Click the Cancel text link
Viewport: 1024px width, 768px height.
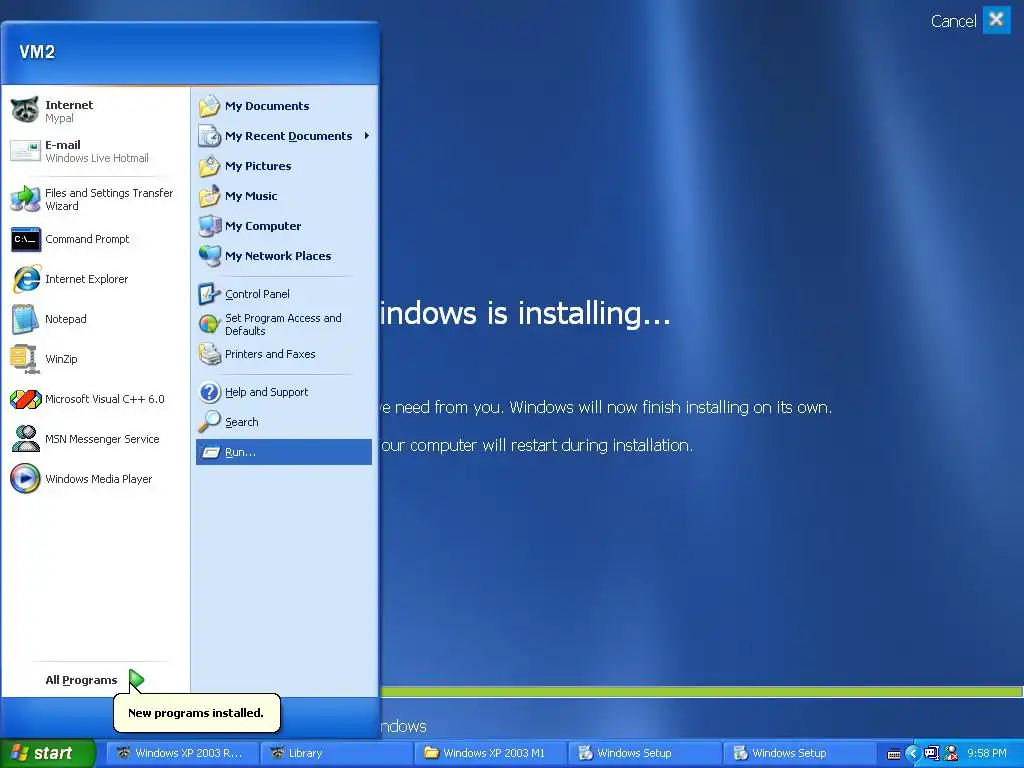pyautogui.click(x=953, y=21)
